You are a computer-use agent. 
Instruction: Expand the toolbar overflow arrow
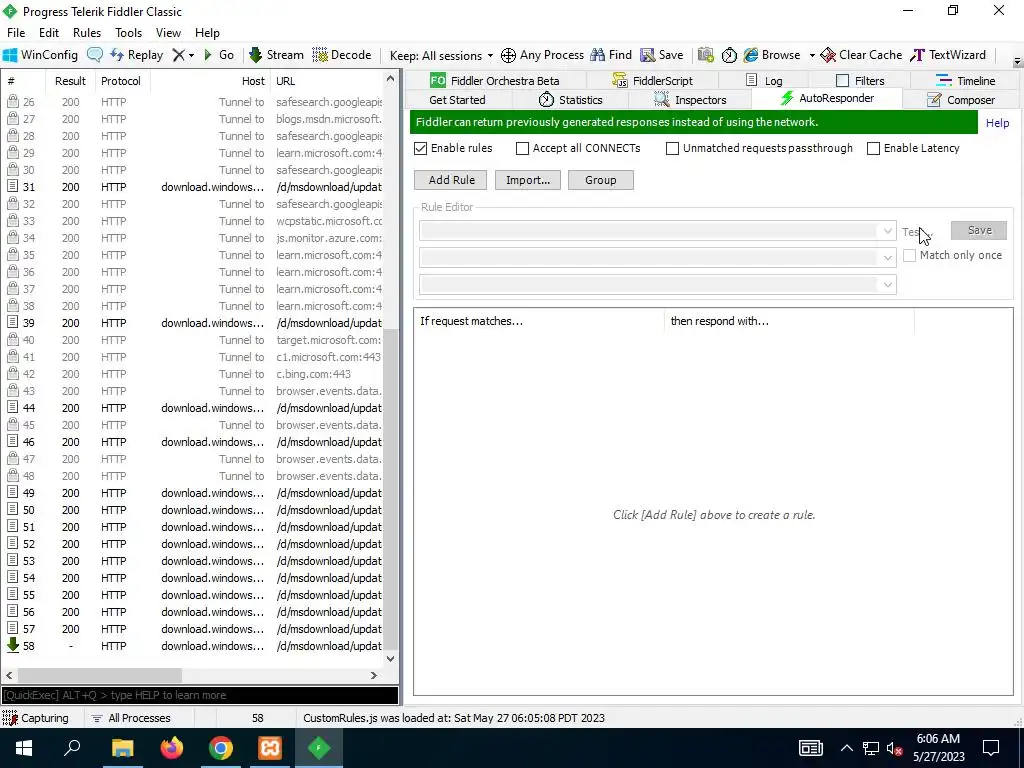click(x=1017, y=61)
